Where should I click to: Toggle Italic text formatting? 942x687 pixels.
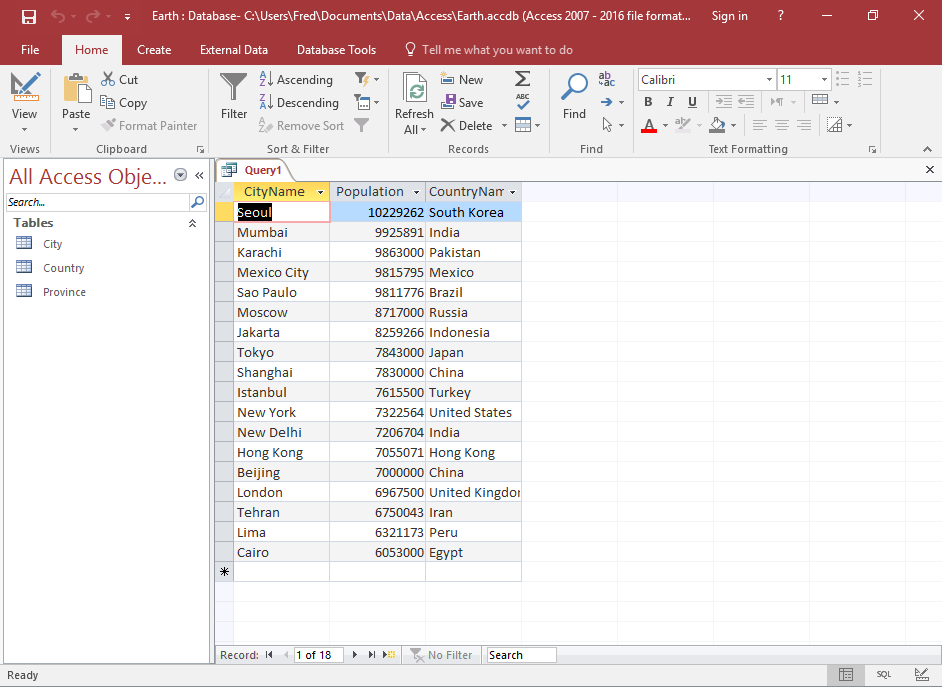pos(671,102)
